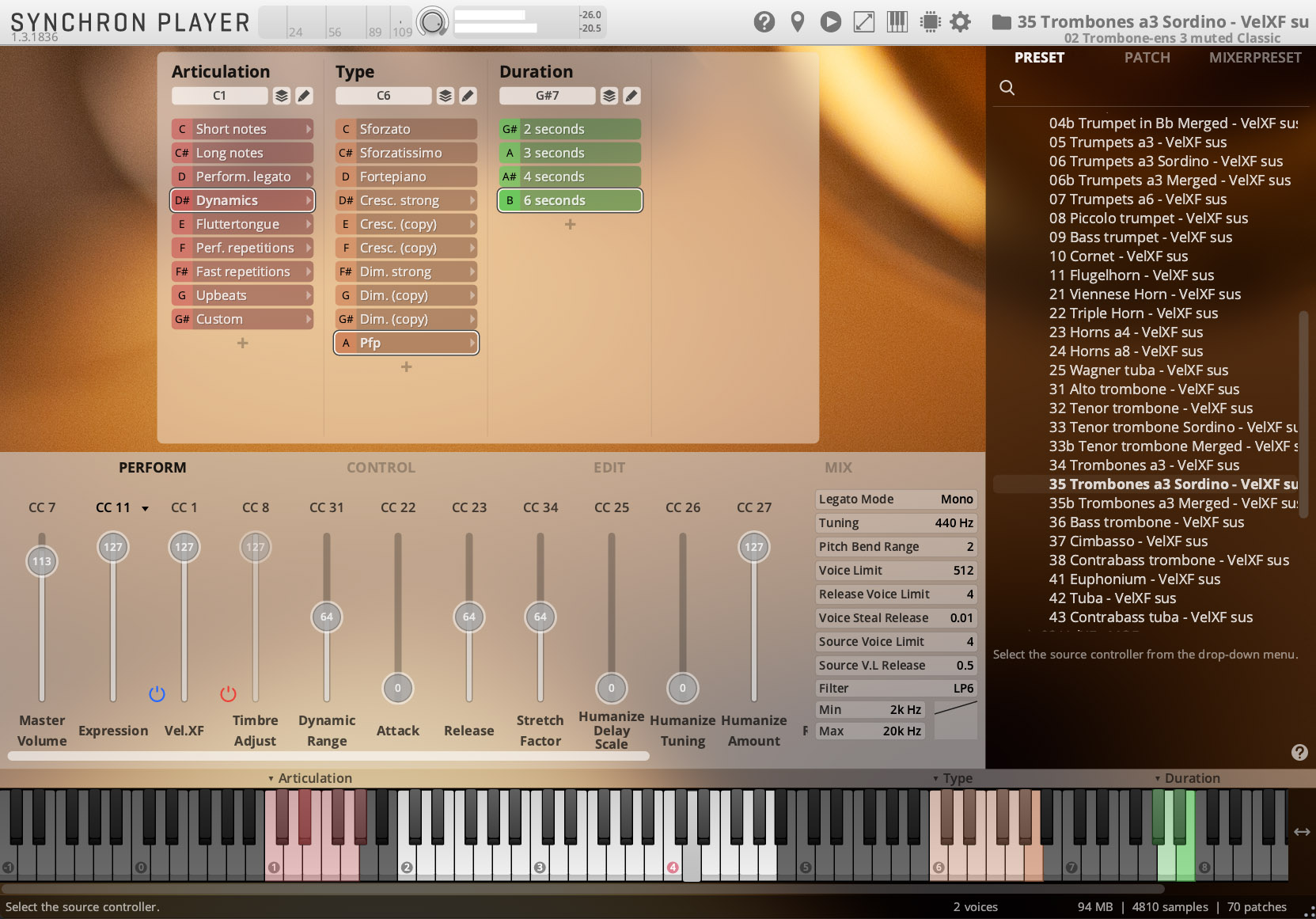Switch to the PRESET tab
1316x919 pixels.
pos(1039,58)
